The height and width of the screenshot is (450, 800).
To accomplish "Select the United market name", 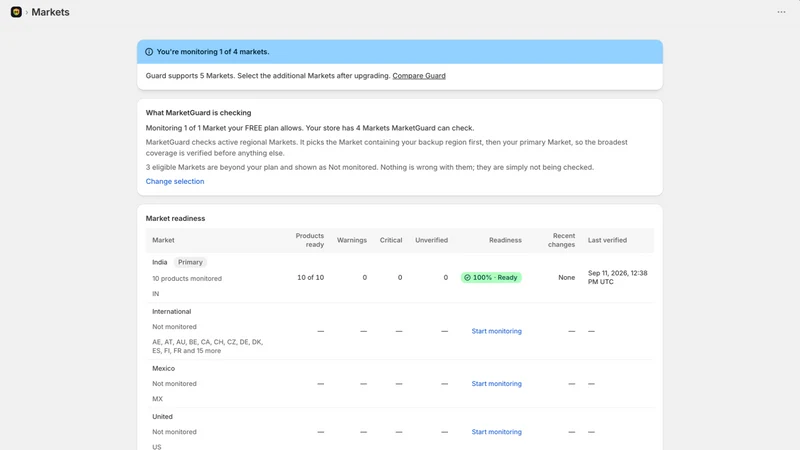I will (x=162, y=416).
